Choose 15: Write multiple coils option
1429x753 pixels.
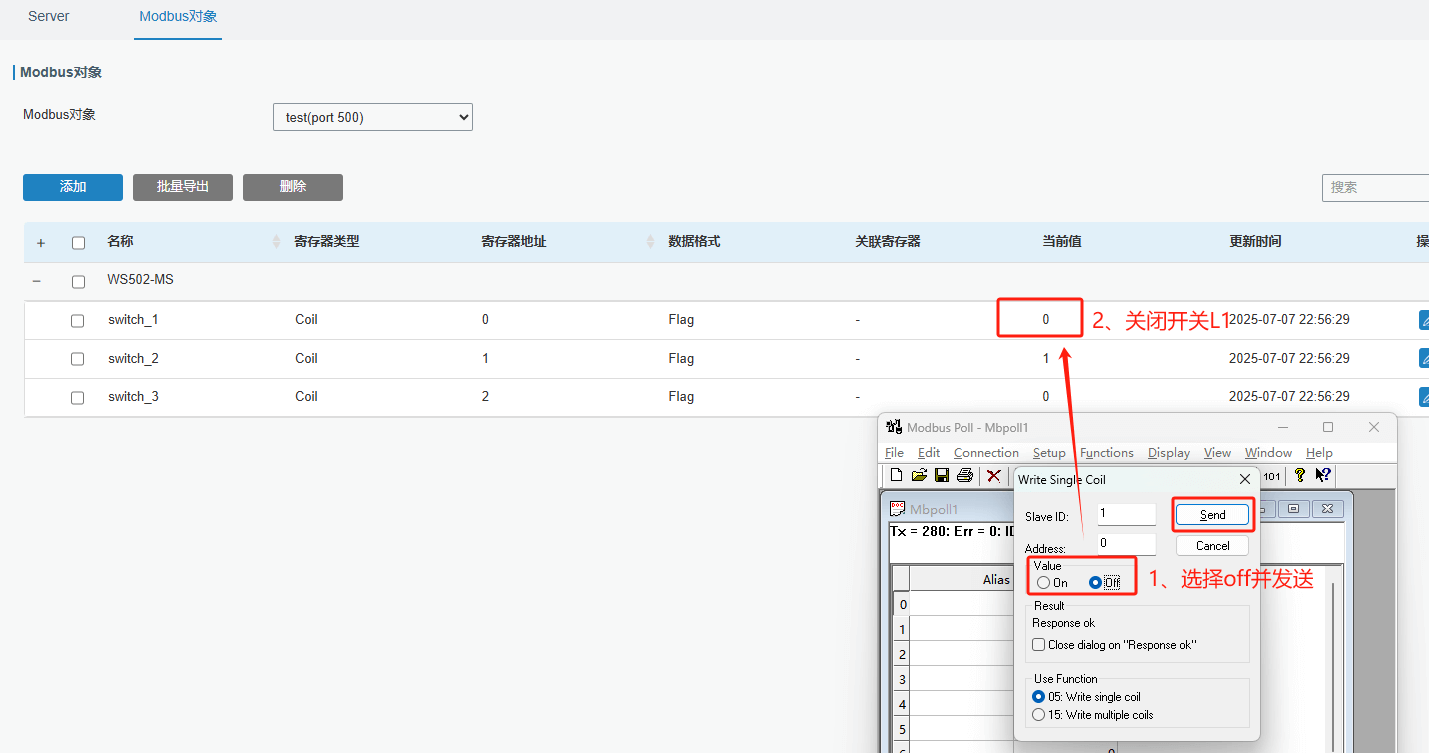point(1039,715)
